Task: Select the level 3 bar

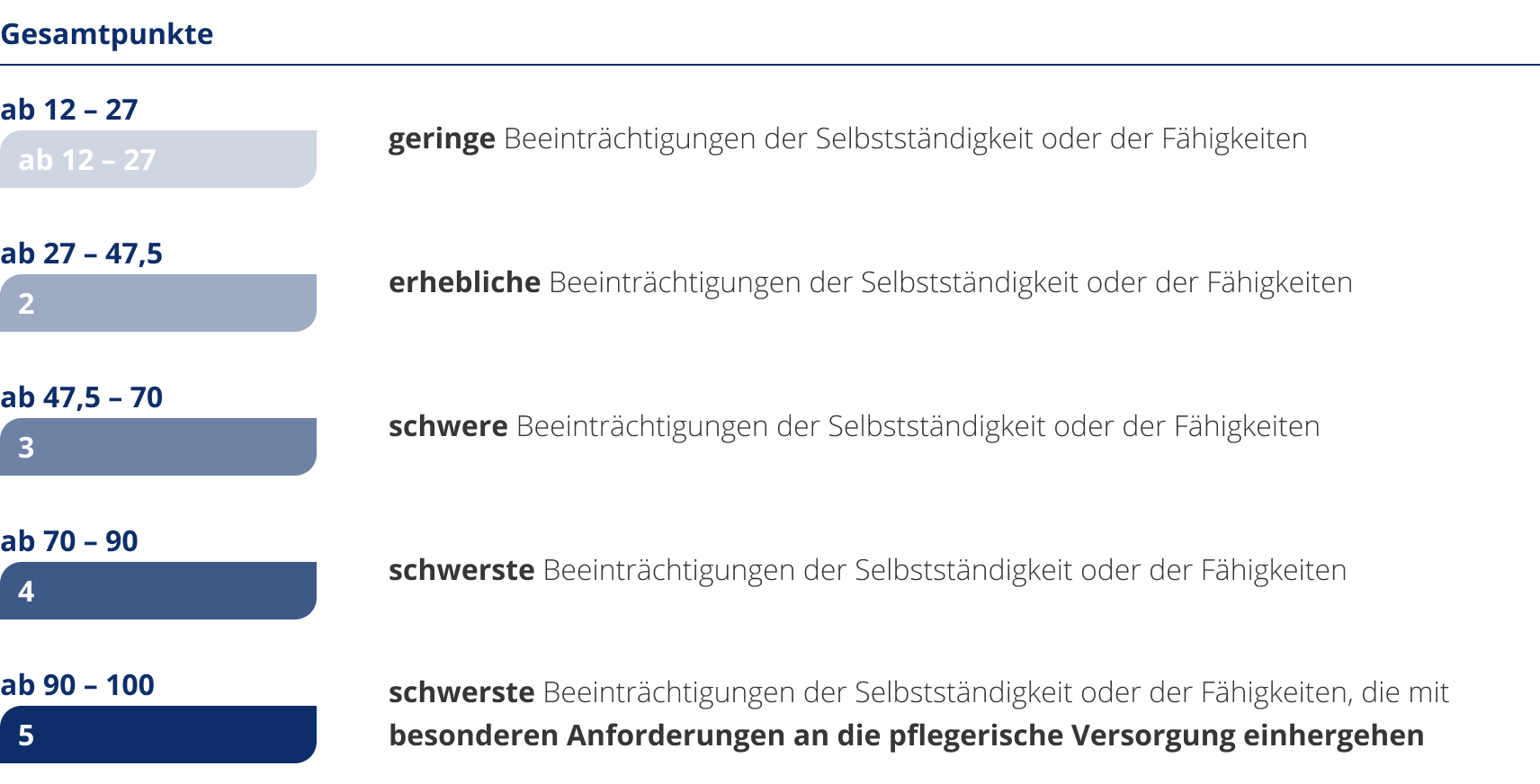Action: click(x=158, y=447)
